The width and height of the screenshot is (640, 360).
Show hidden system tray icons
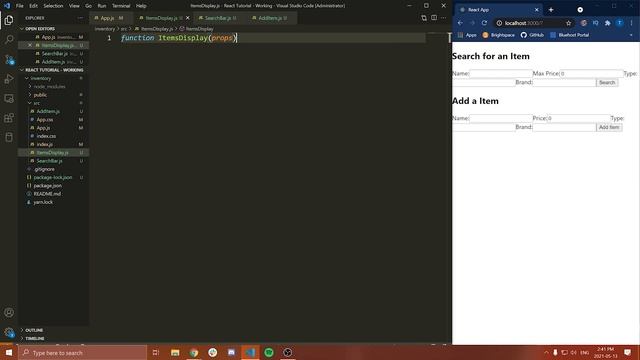pyautogui.click(x=546, y=353)
